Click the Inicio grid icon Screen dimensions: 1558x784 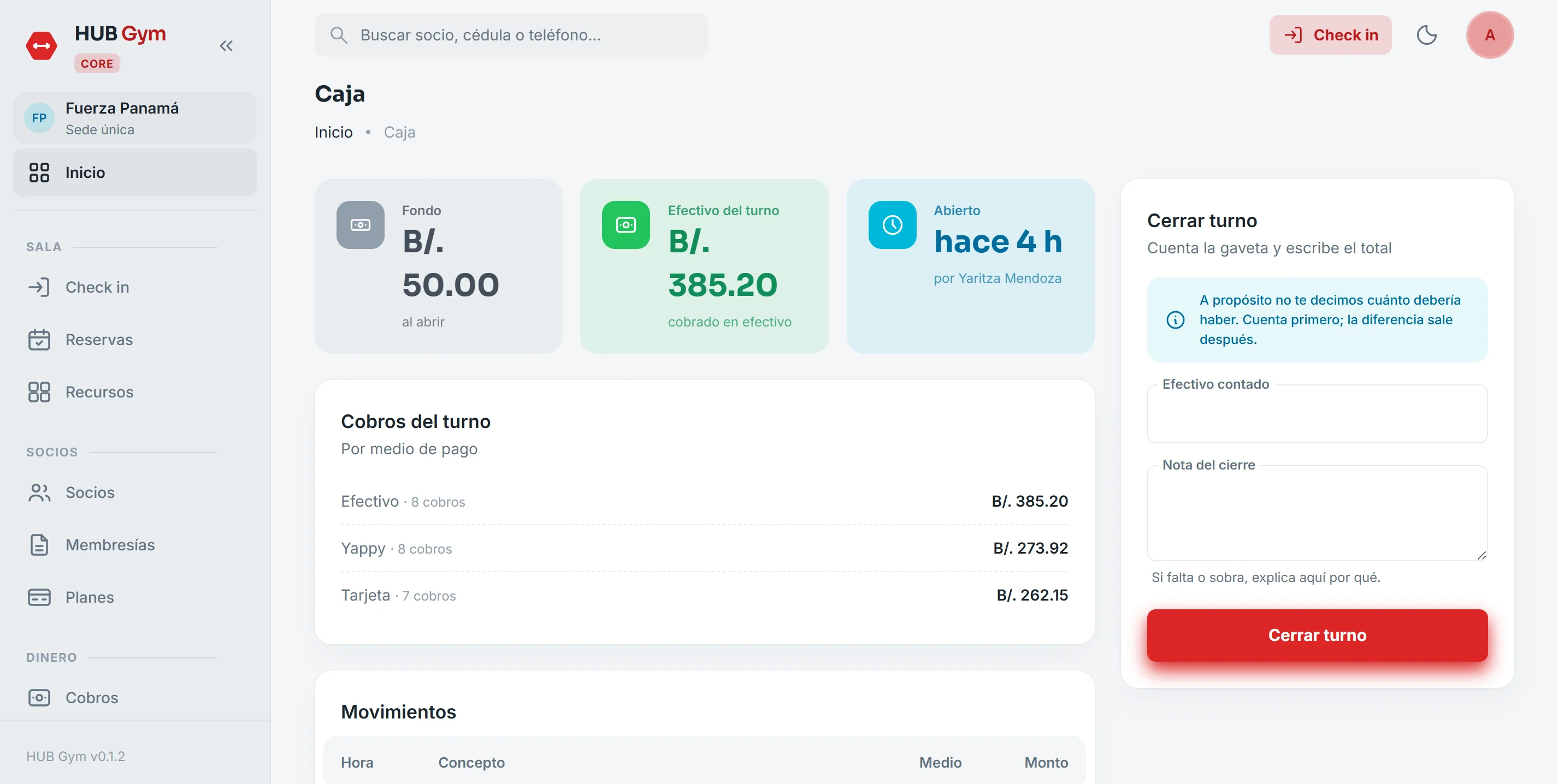click(x=39, y=173)
